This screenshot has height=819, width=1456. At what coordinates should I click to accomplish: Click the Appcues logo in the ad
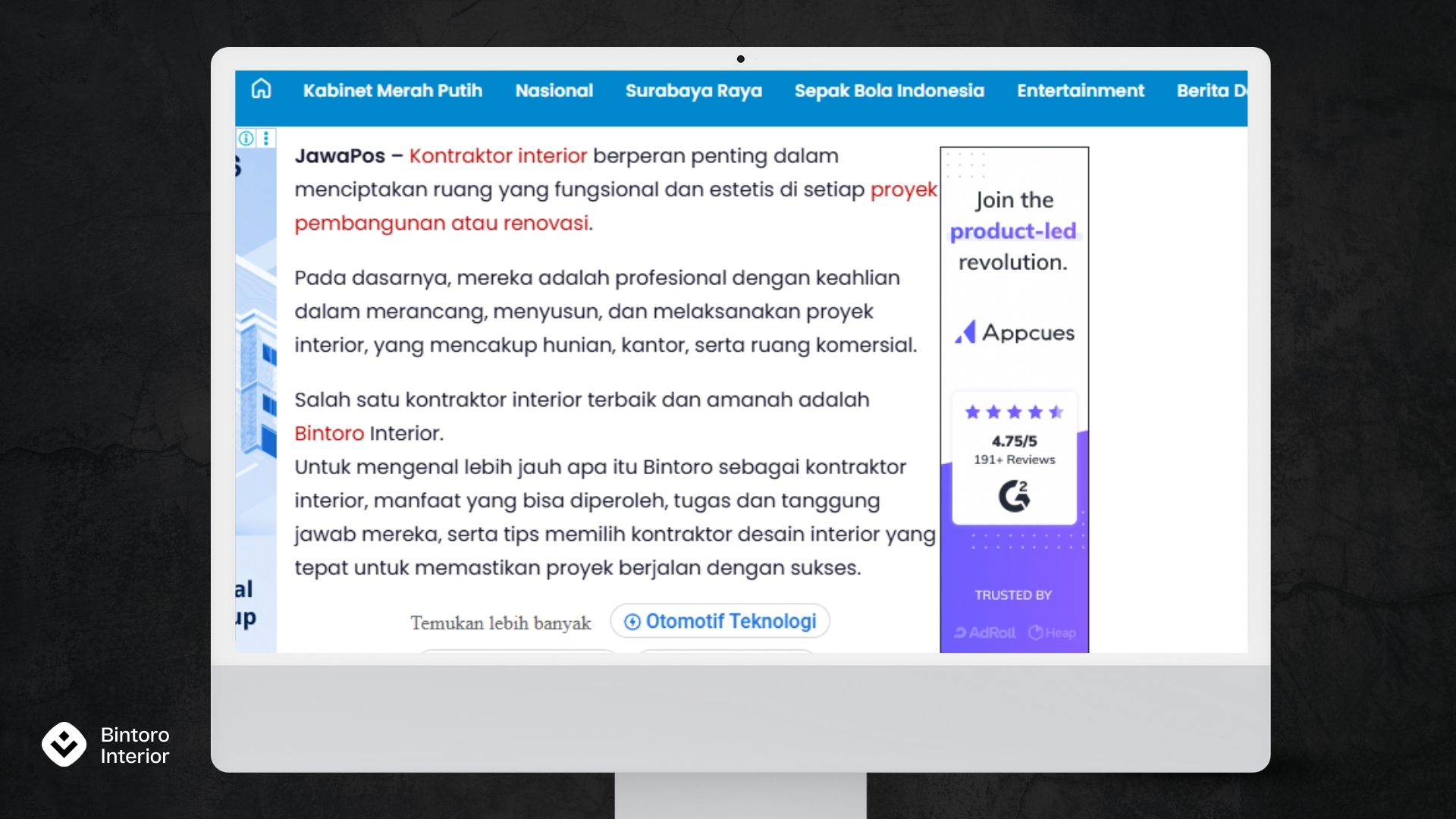[1014, 332]
